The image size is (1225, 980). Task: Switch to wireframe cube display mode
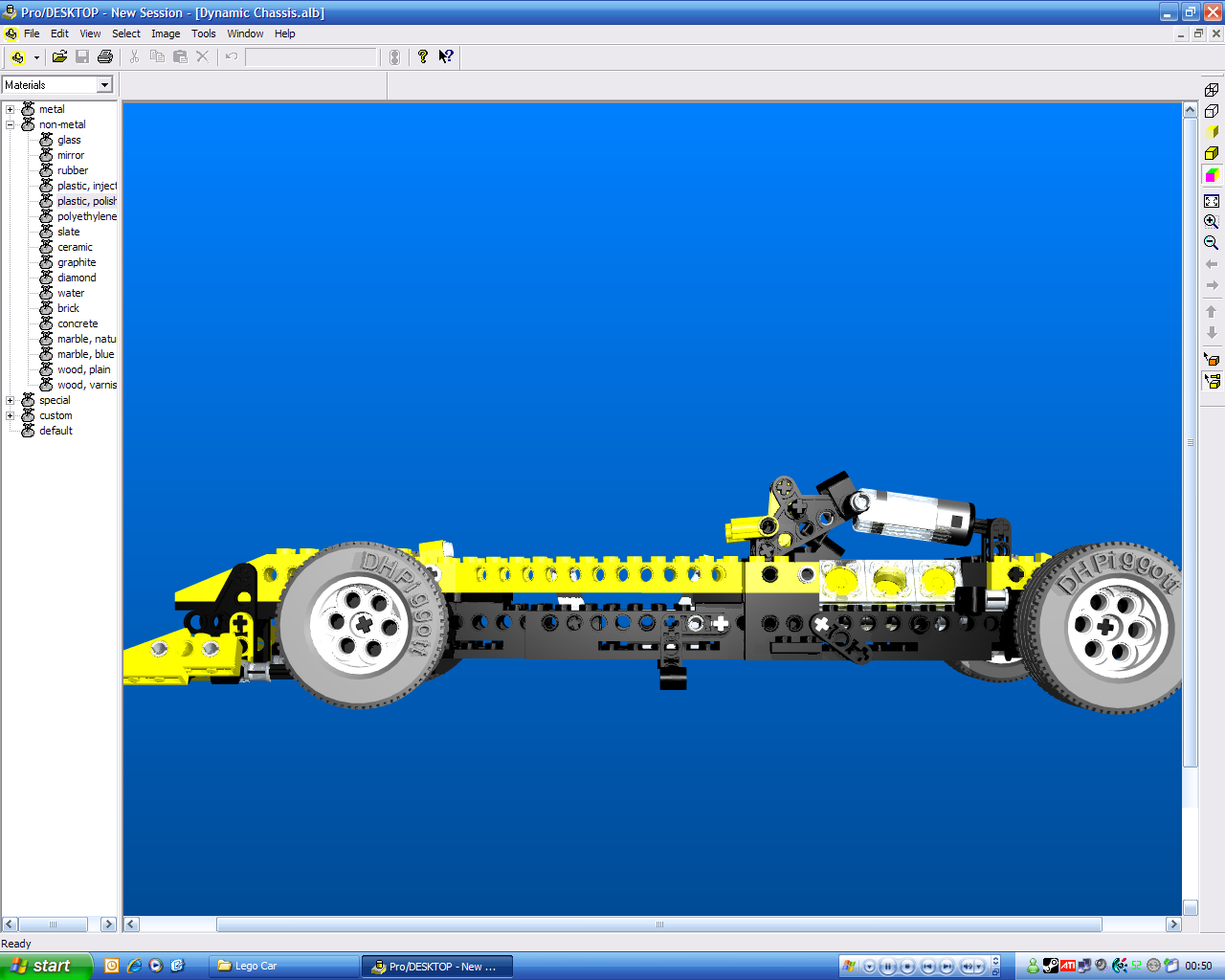pyautogui.click(x=1212, y=90)
